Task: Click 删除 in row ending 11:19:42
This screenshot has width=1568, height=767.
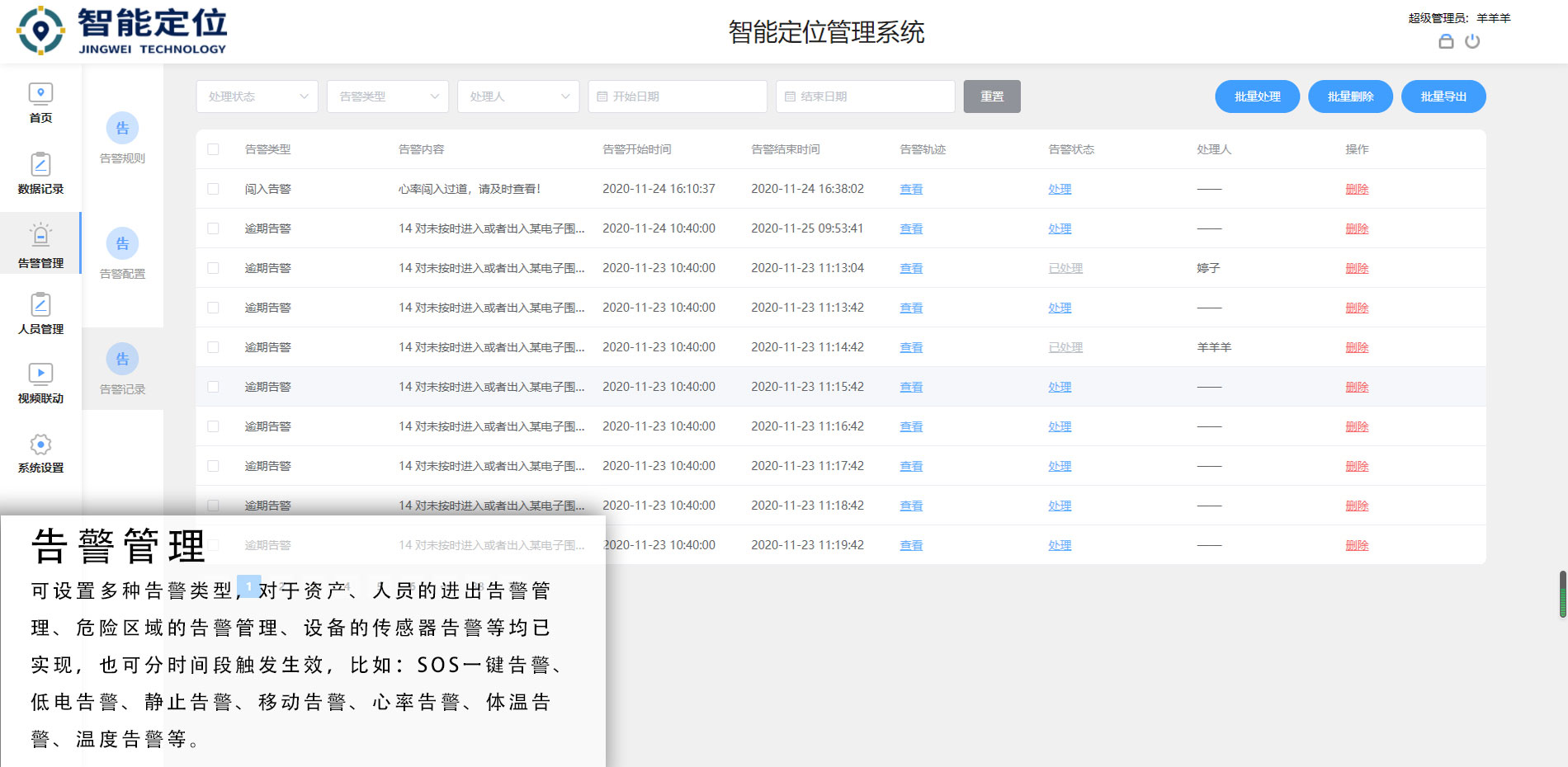Action: point(1357,545)
